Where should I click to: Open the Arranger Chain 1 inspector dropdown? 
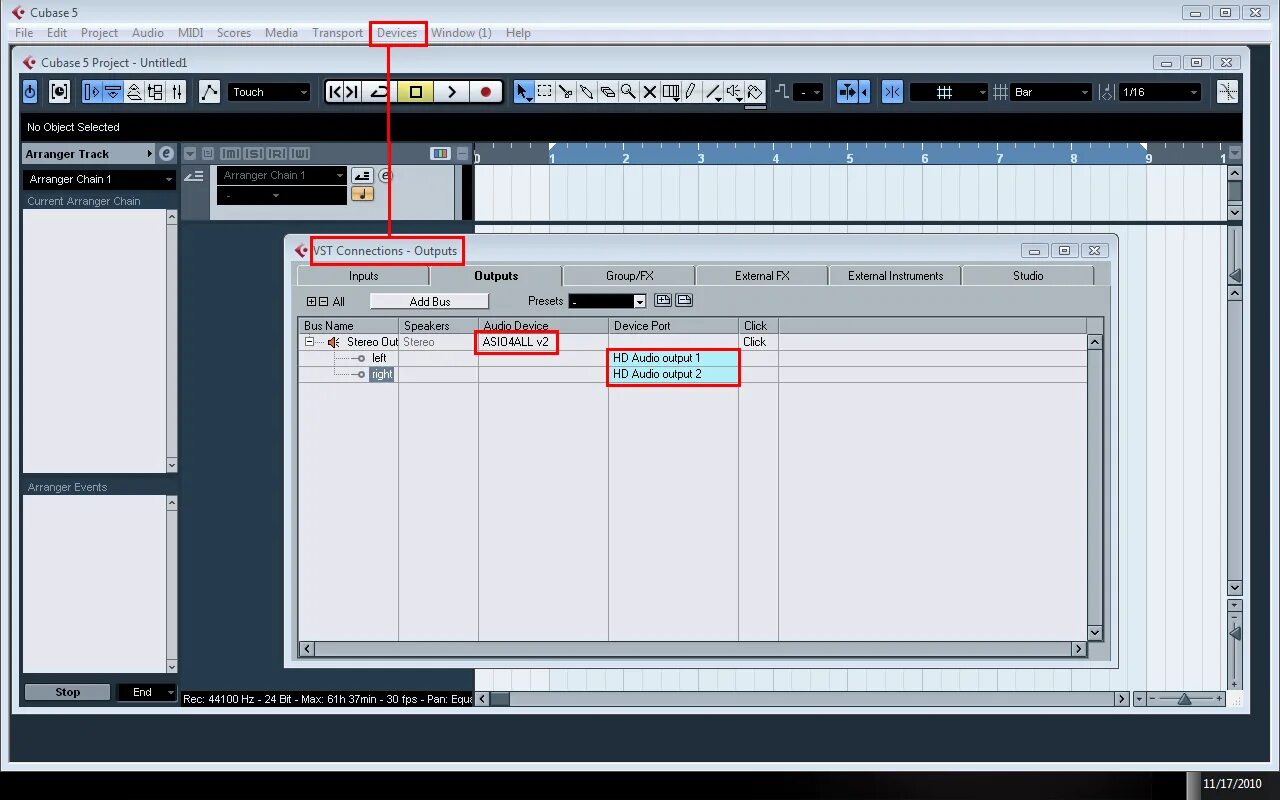[99, 179]
